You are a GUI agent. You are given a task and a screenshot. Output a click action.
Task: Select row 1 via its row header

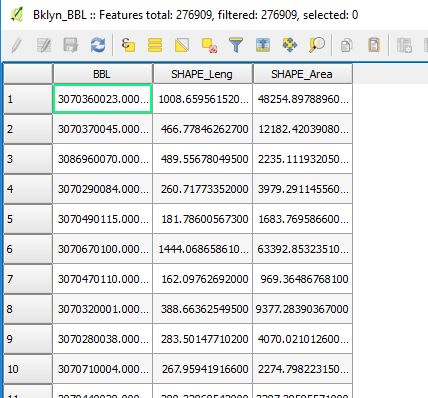(28, 99)
